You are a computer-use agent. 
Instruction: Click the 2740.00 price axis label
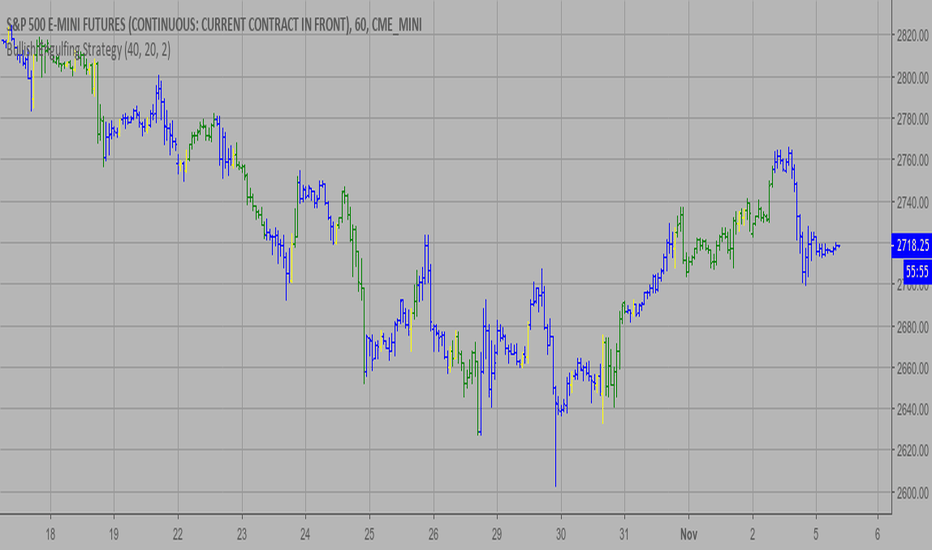click(912, 202)
